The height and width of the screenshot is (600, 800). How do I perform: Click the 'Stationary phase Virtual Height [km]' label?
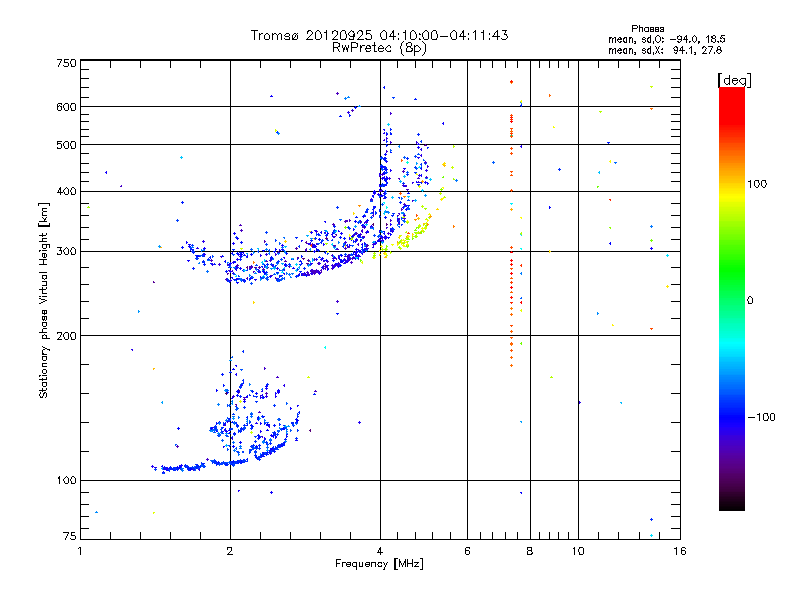pos(44,300)
